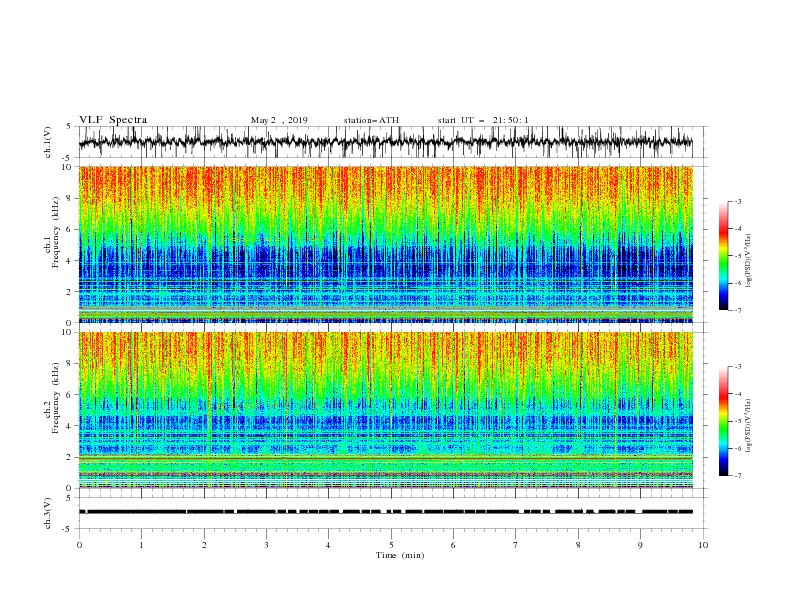This screenshot has height=612, width=792.
Task: Click the ch.1 spectrogram panel
Action: point(385,244)
